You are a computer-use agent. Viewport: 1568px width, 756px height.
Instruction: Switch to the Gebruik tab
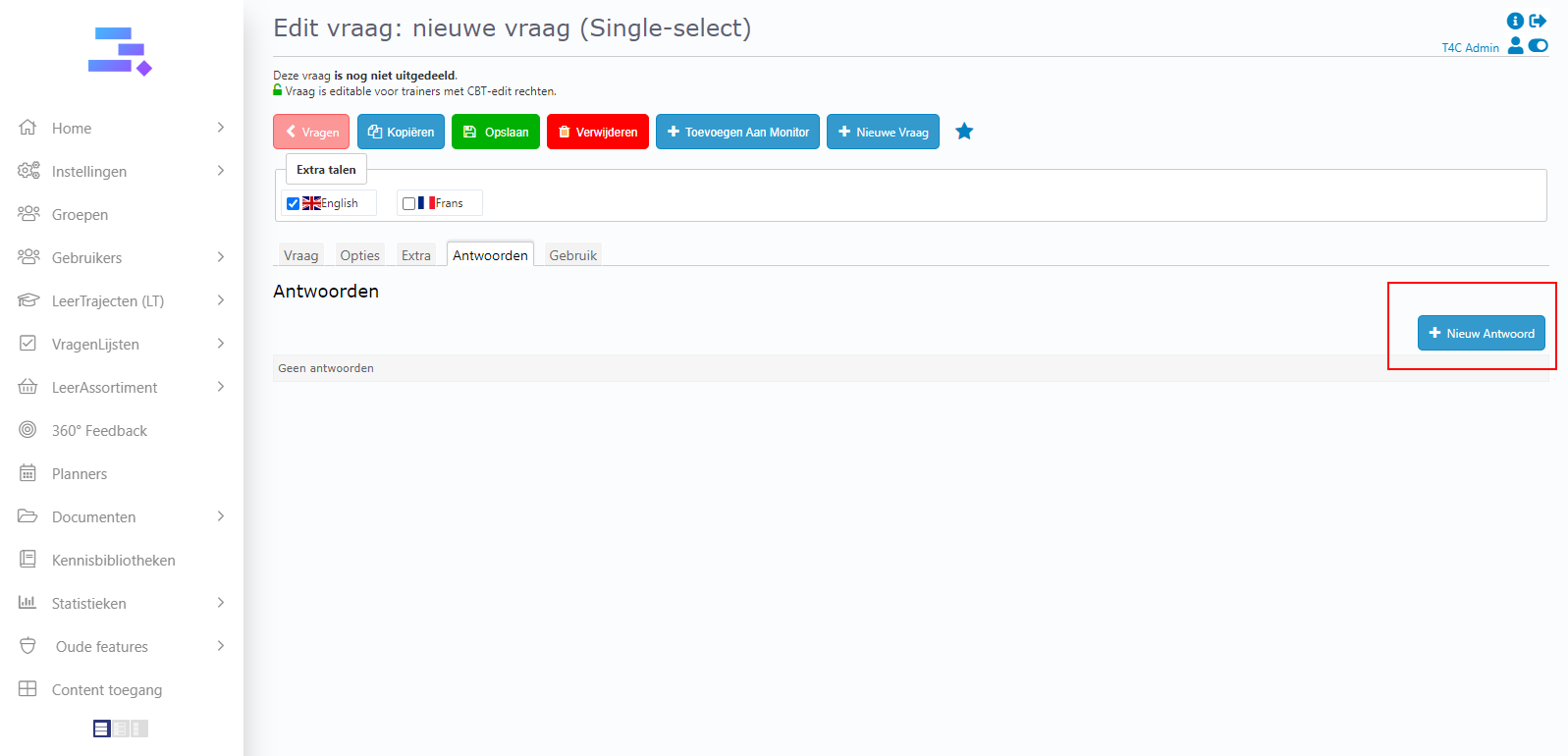572,255
